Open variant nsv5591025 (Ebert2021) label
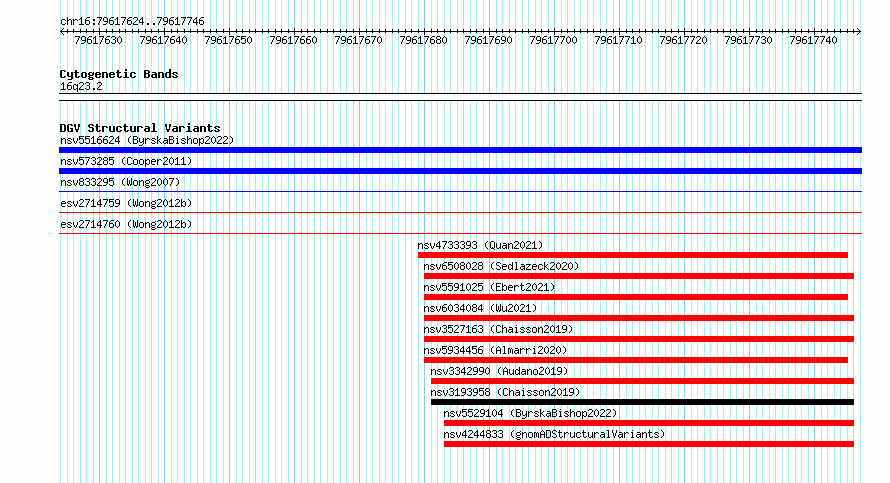 (489, 287)
